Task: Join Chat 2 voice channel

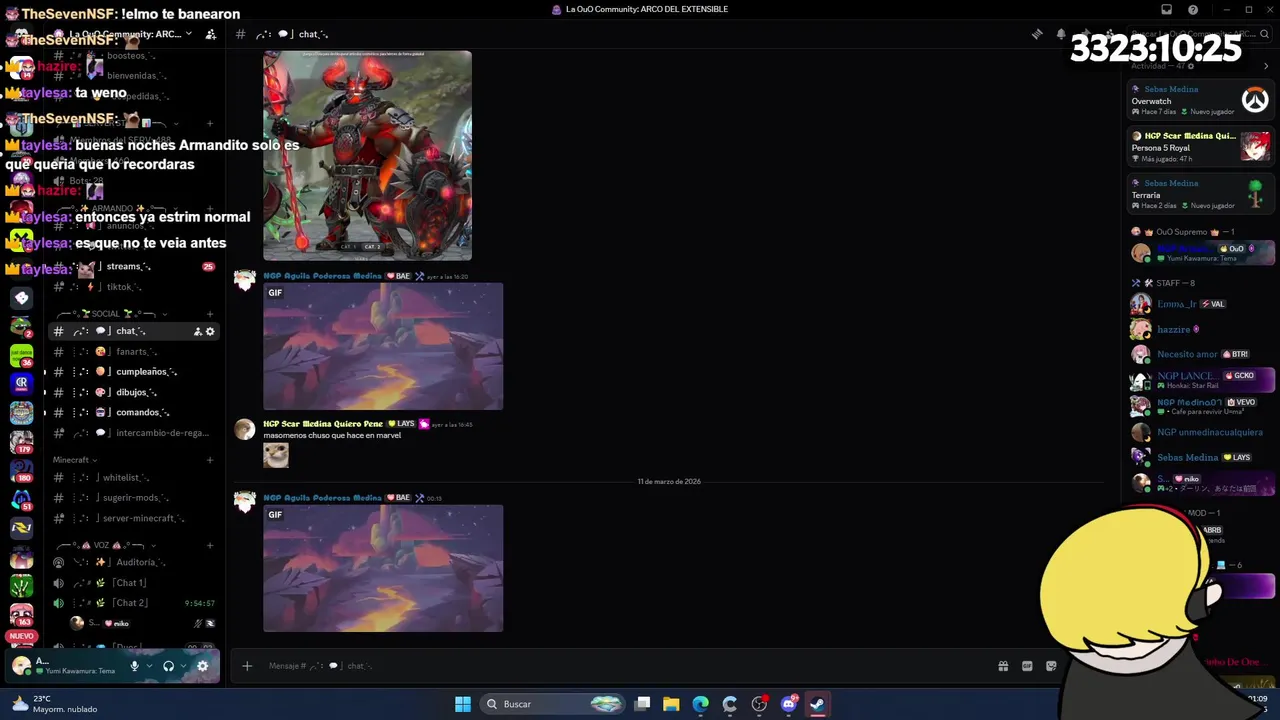Action: point(134,603)
